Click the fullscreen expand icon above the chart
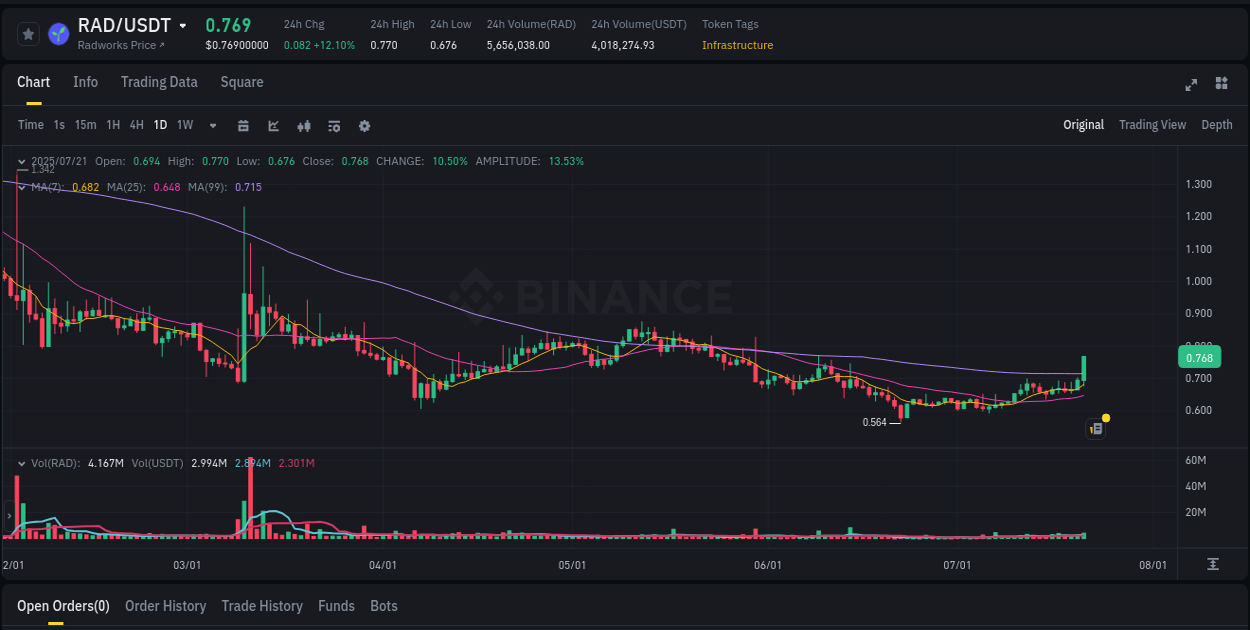 coord(1190,86)
